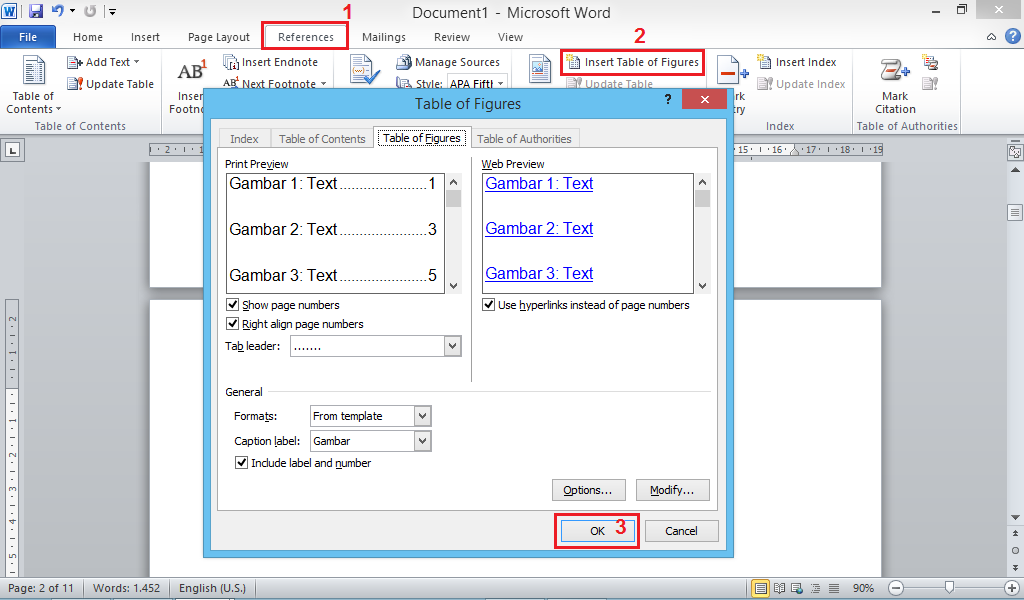Screen dimensions: 1024x600
Task: Open Full Screen Reading view
Action: (781, 587)
